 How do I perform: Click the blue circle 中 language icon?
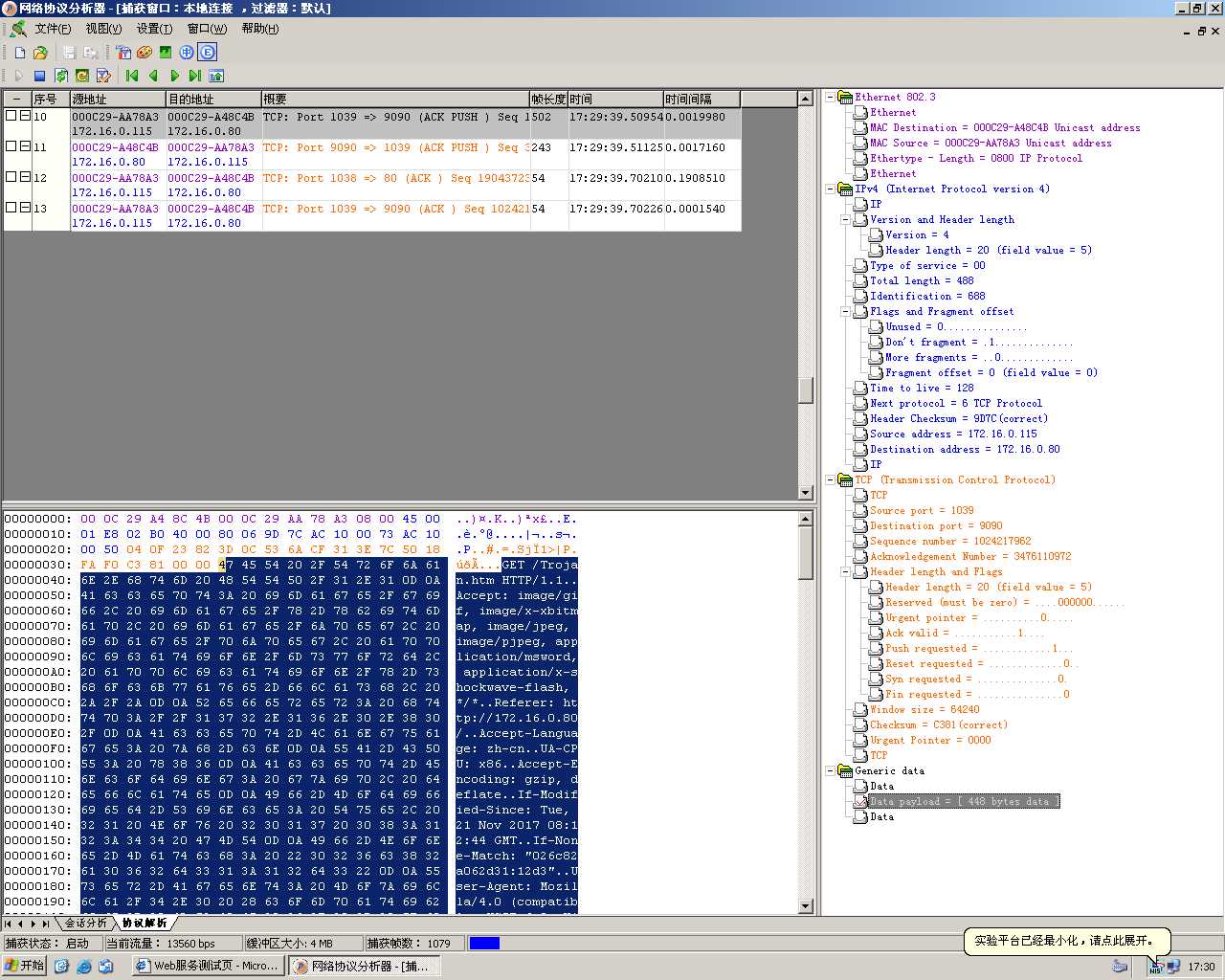[x=187, y=53]
